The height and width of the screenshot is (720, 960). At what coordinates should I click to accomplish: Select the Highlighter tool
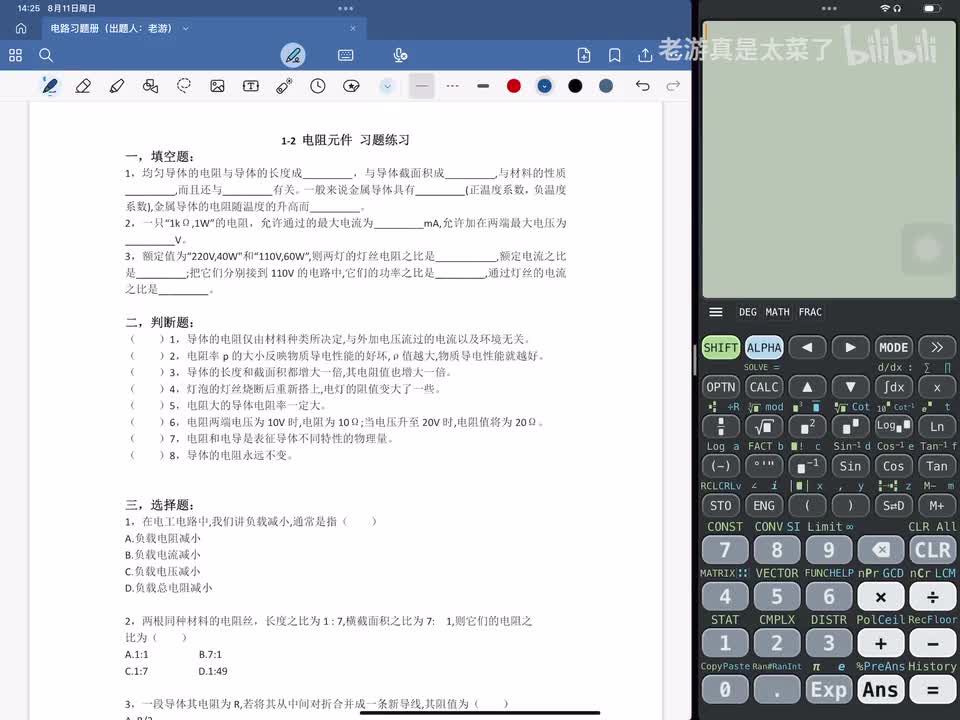pyautogui.click(x=117, y=86)
